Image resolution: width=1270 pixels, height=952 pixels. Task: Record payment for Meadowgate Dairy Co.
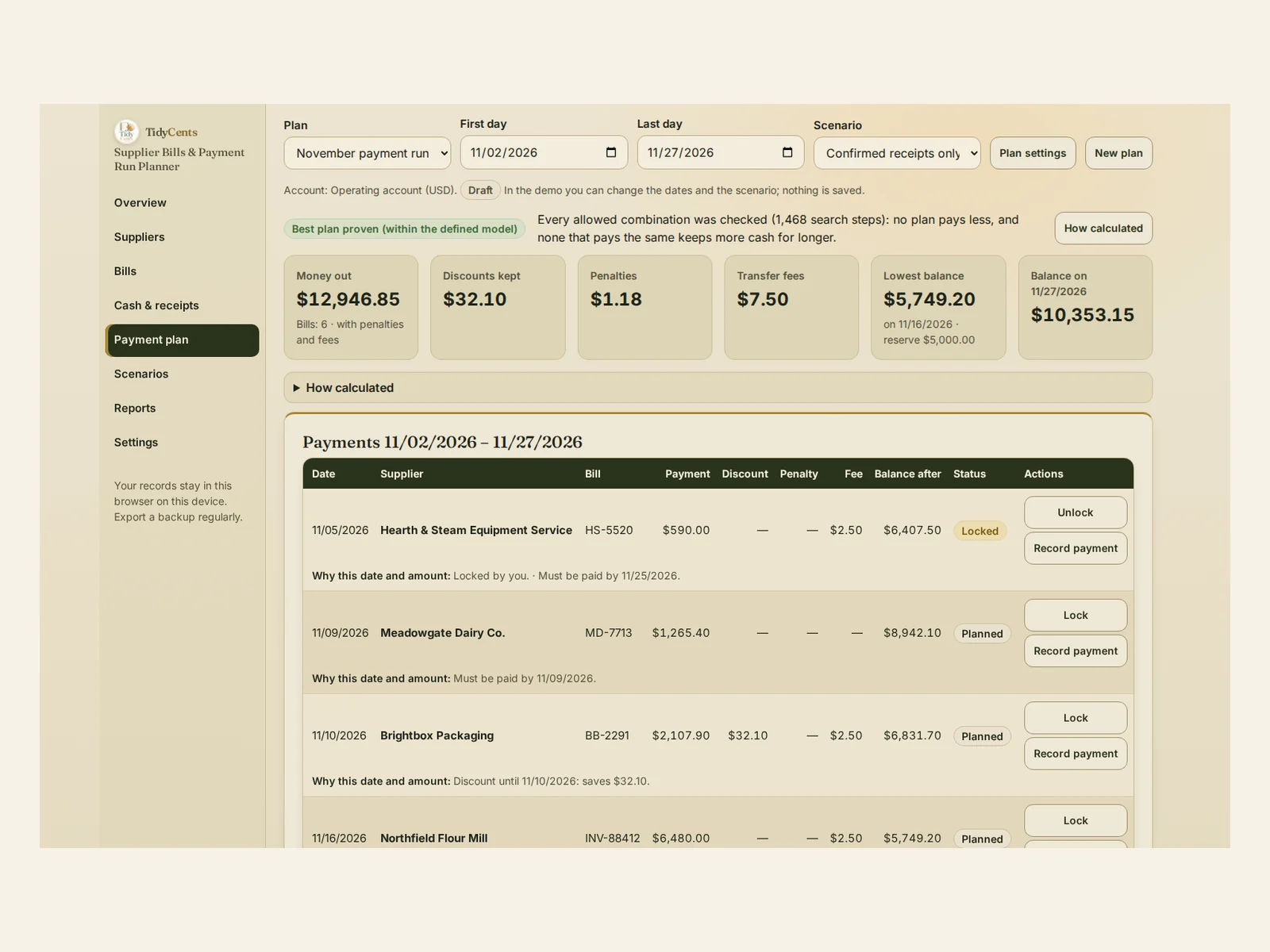pyautogui.click(x=1076, y=651)
